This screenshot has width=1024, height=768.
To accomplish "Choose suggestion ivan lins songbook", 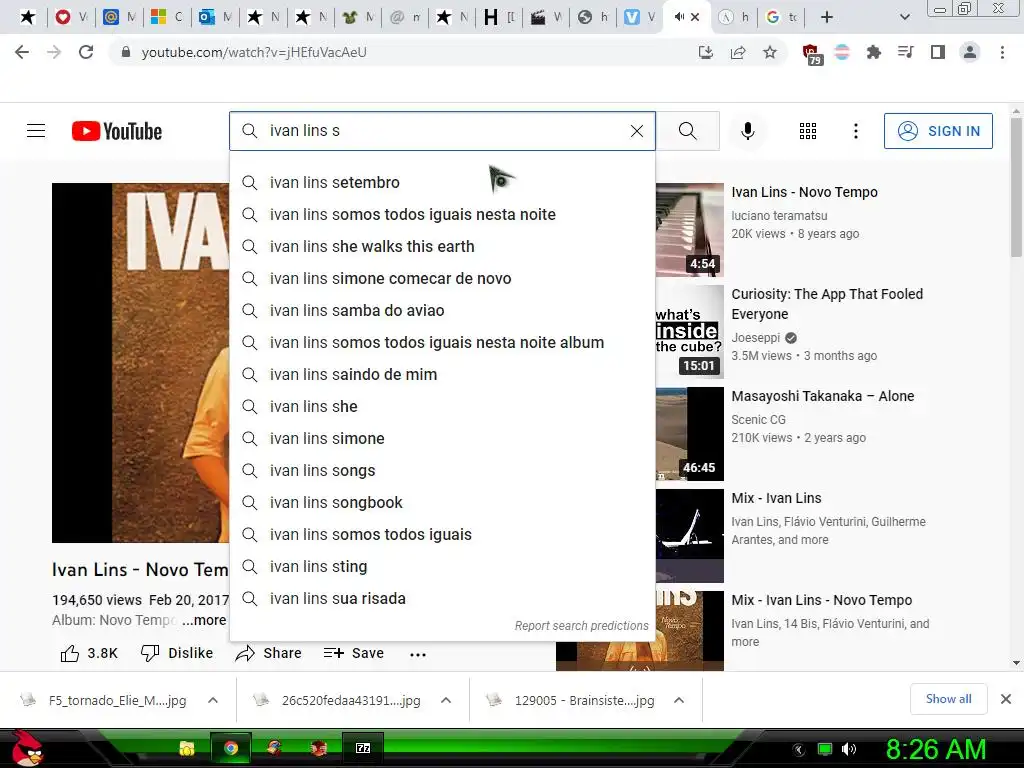I will 442,502.
